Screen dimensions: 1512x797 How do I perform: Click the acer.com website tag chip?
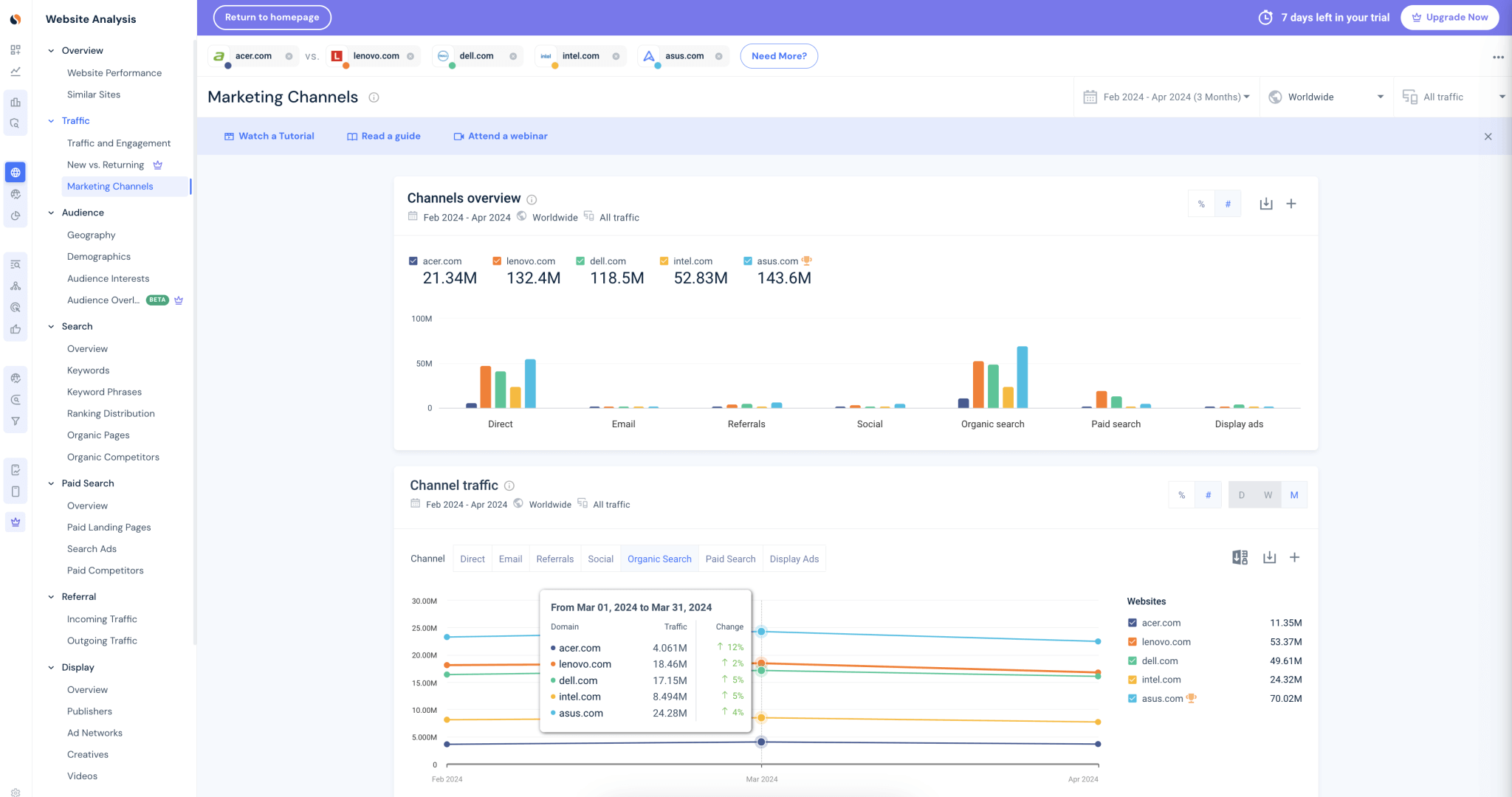(x=252, y=55)
